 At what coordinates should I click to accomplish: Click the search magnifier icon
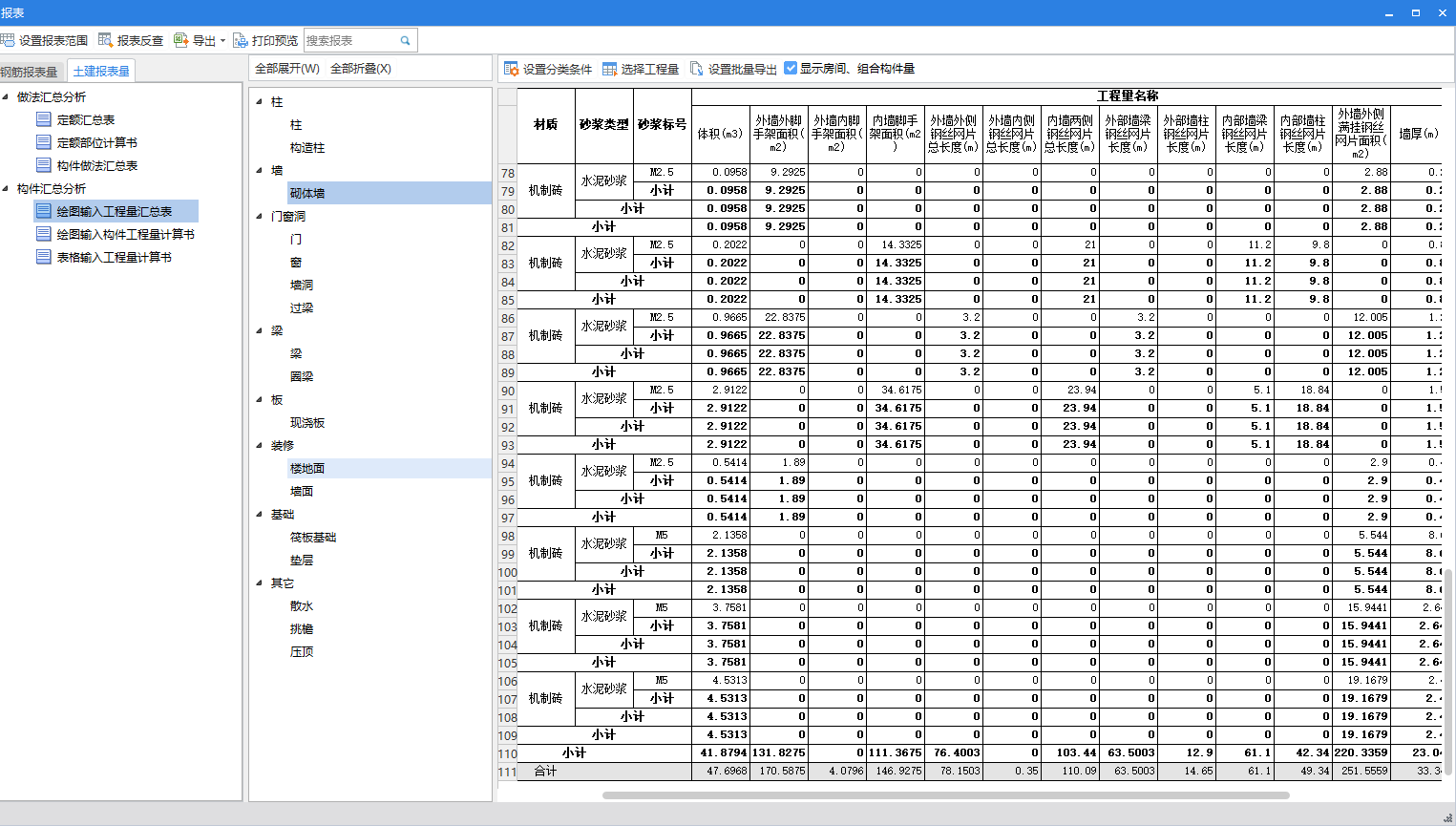click(405, 41)
